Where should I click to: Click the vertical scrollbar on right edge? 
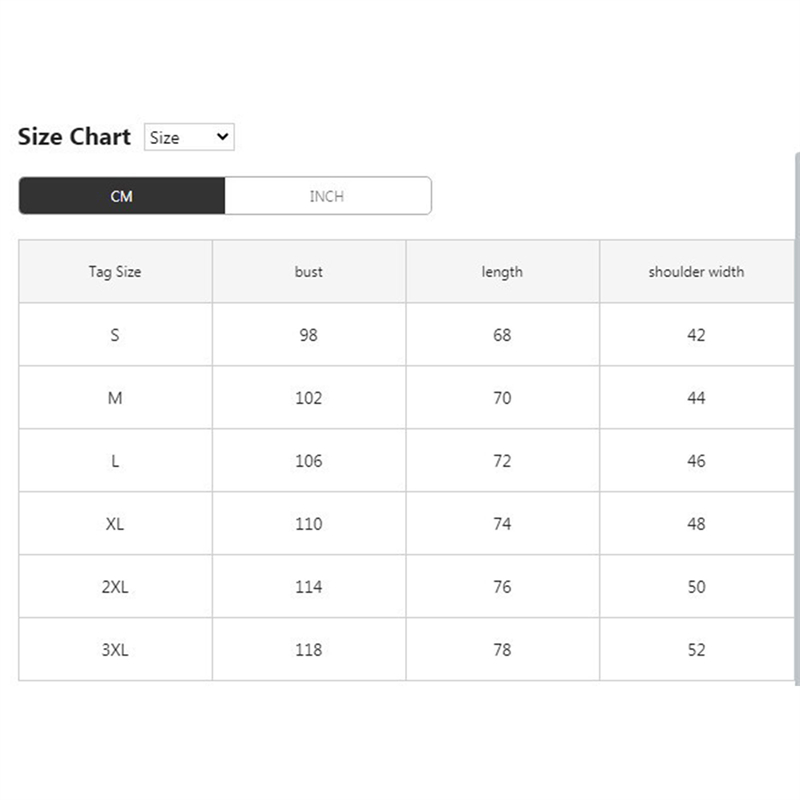(797, 420)
